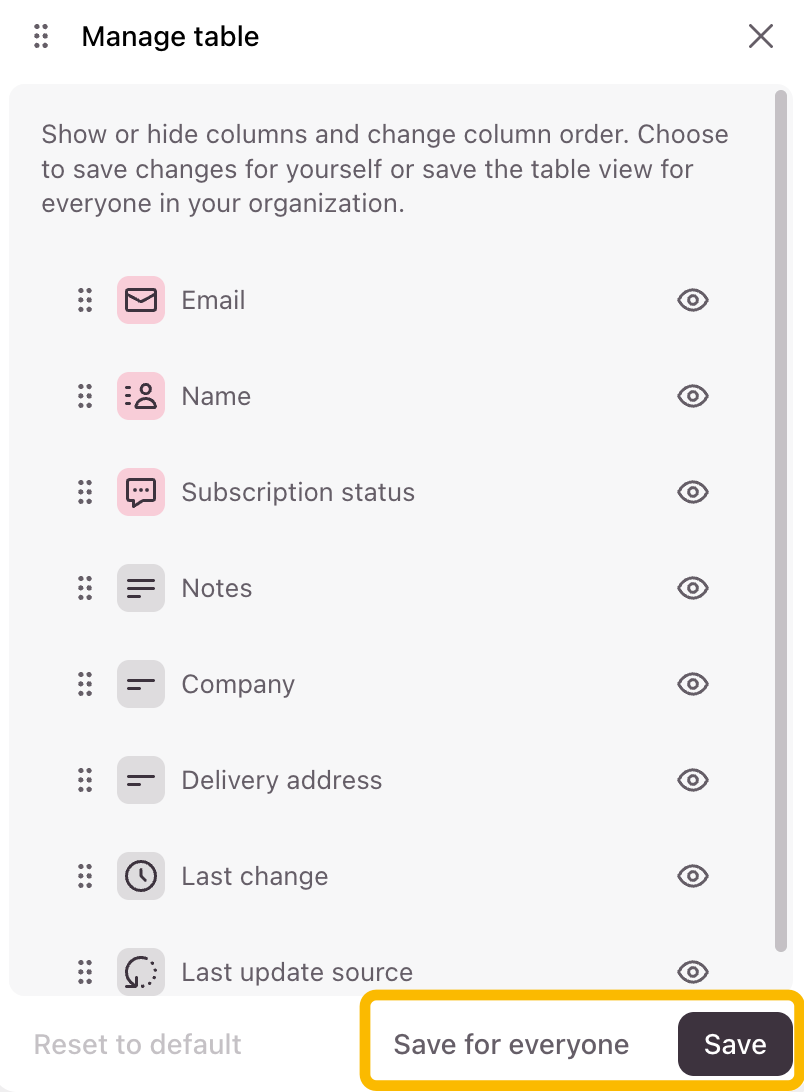Toggle visibility of the Notes column
This screenshot has height=1092, width=804.
[693, 588]
